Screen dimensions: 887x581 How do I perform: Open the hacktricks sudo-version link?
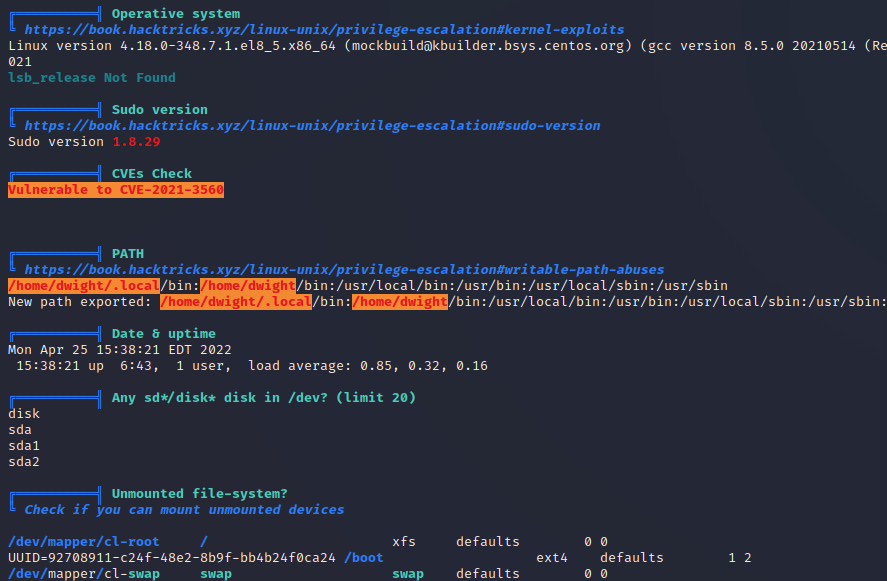[312, 126]
